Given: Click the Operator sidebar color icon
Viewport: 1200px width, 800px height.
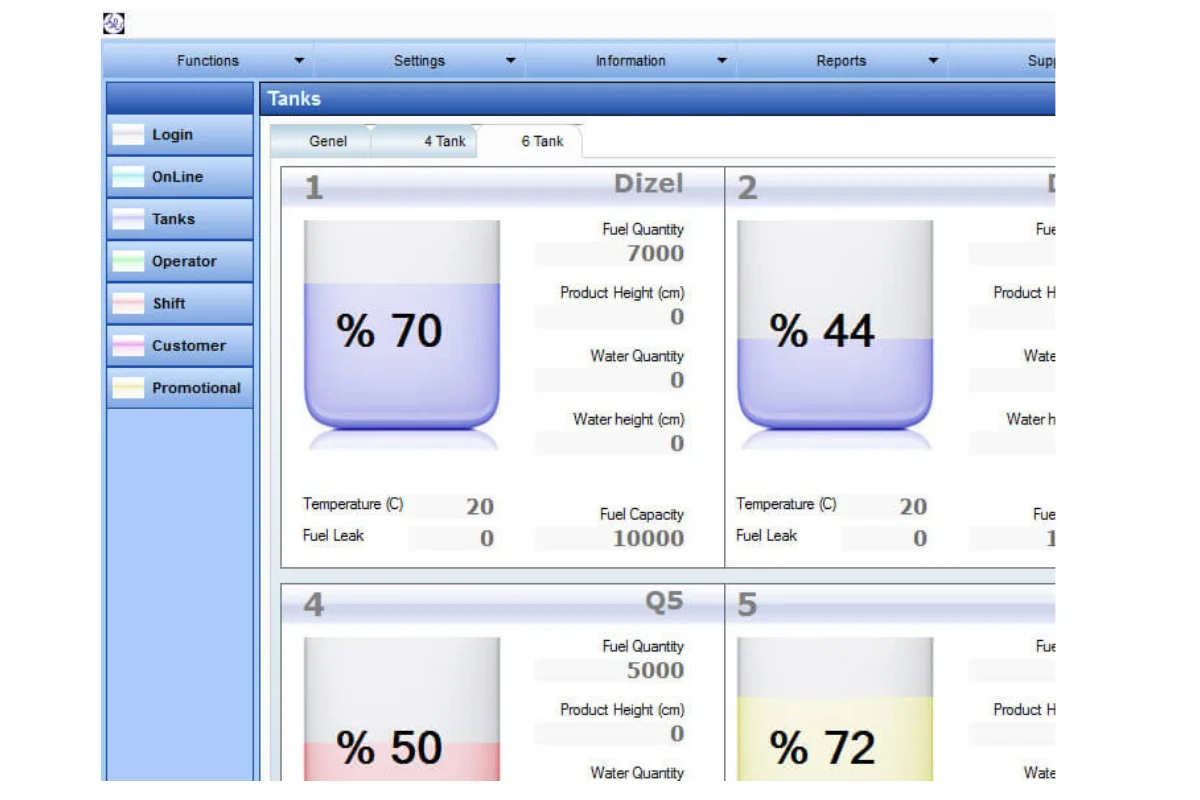Looking at the screenshot, I should (x=128, y=261).
